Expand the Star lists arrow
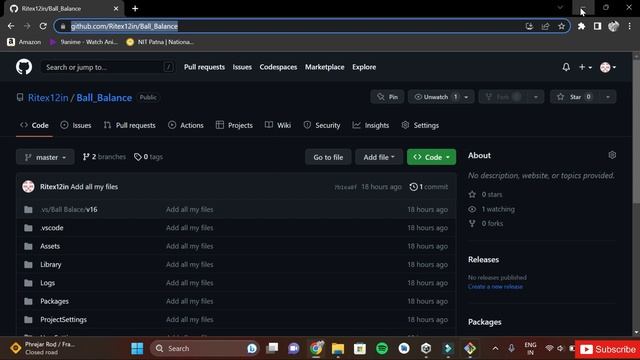 [608, 97]
